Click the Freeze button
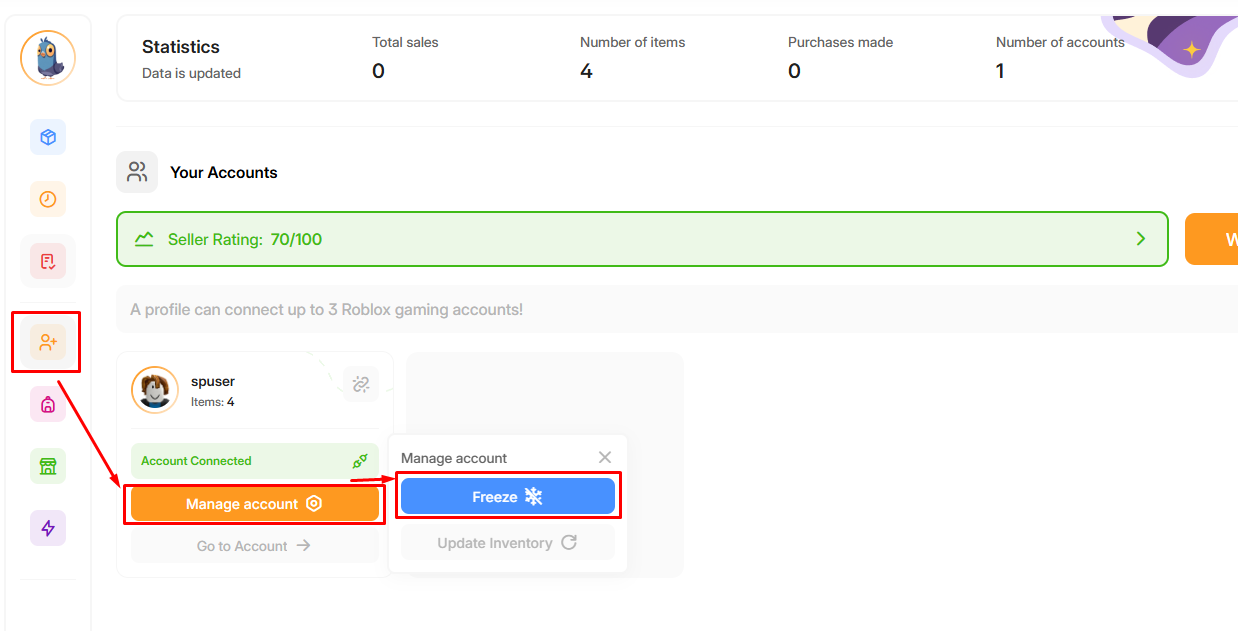Viewport: 1238px width, 631px height. (508, 497)
